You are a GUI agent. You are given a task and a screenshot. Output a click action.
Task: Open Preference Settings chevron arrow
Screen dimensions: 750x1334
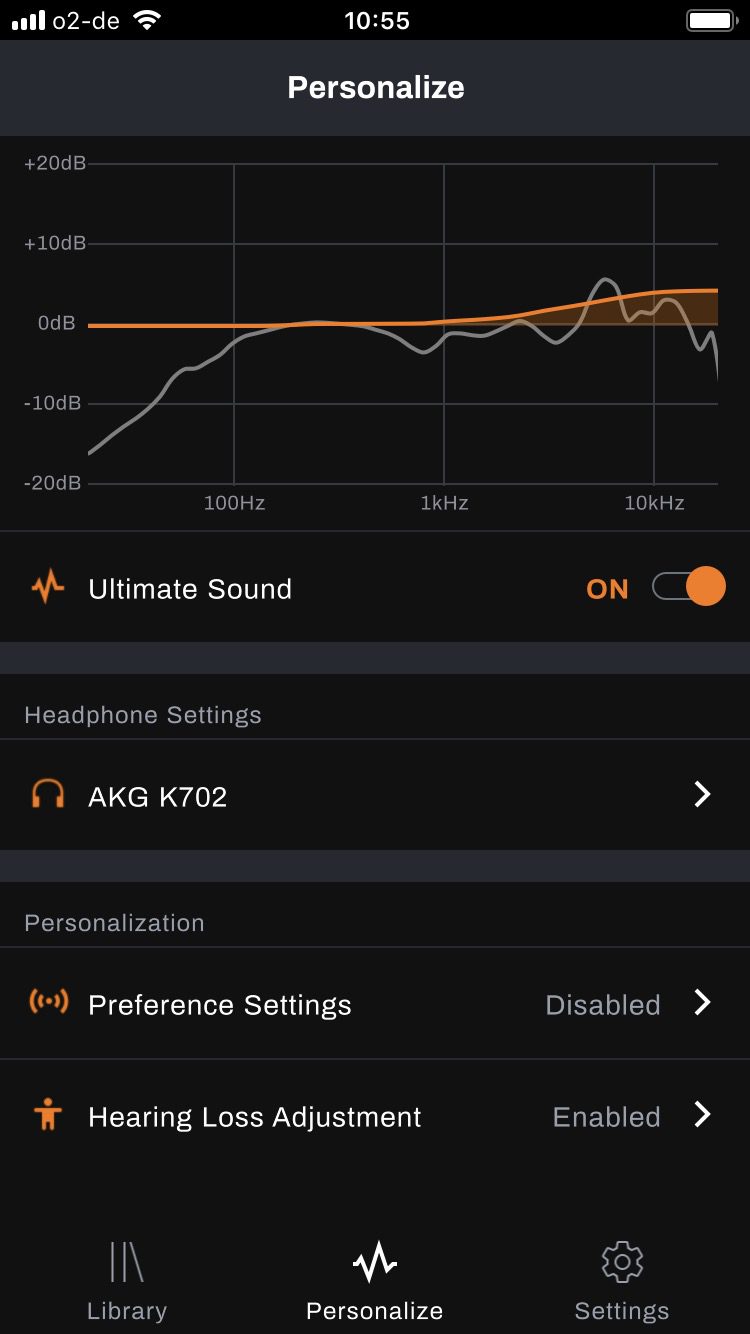point(702,1003)
